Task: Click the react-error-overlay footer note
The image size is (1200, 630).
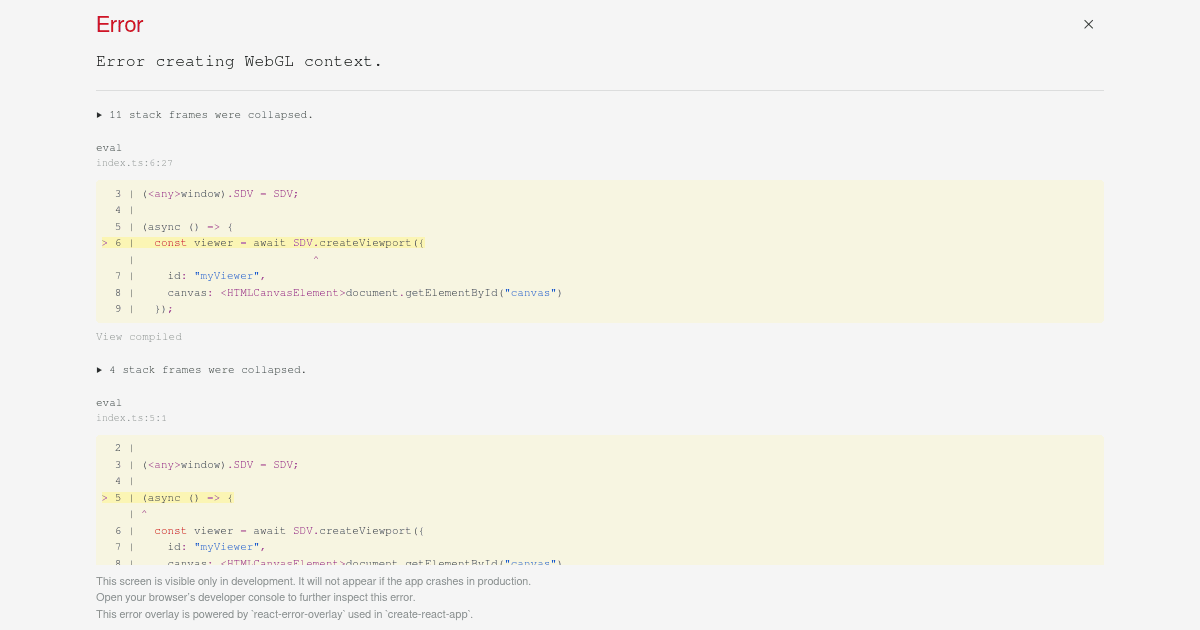Action: pos(285,614)
